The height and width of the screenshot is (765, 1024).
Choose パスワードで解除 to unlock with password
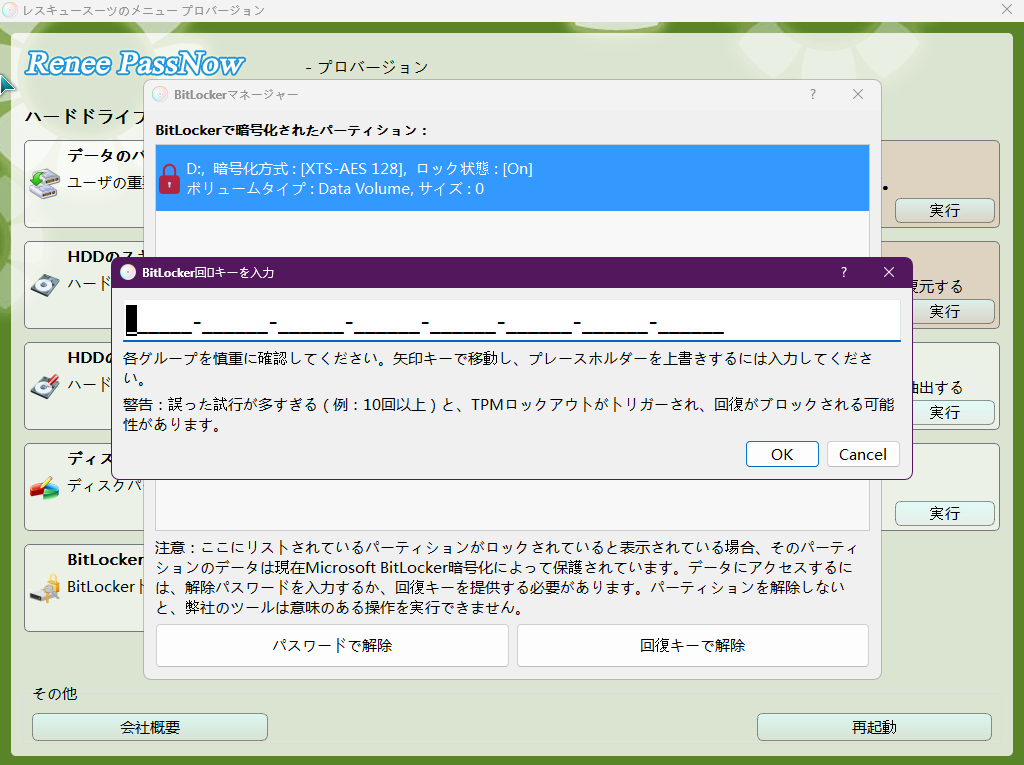(332, 645)
